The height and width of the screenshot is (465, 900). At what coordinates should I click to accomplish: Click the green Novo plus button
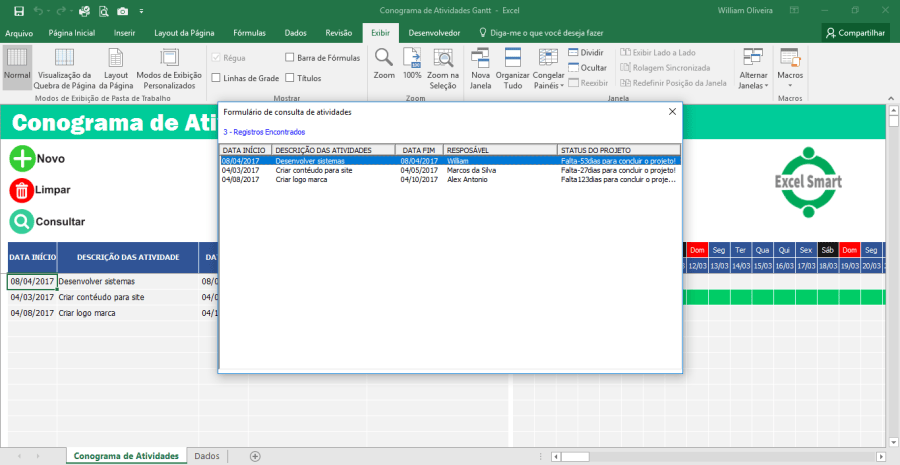pos(22,159)
